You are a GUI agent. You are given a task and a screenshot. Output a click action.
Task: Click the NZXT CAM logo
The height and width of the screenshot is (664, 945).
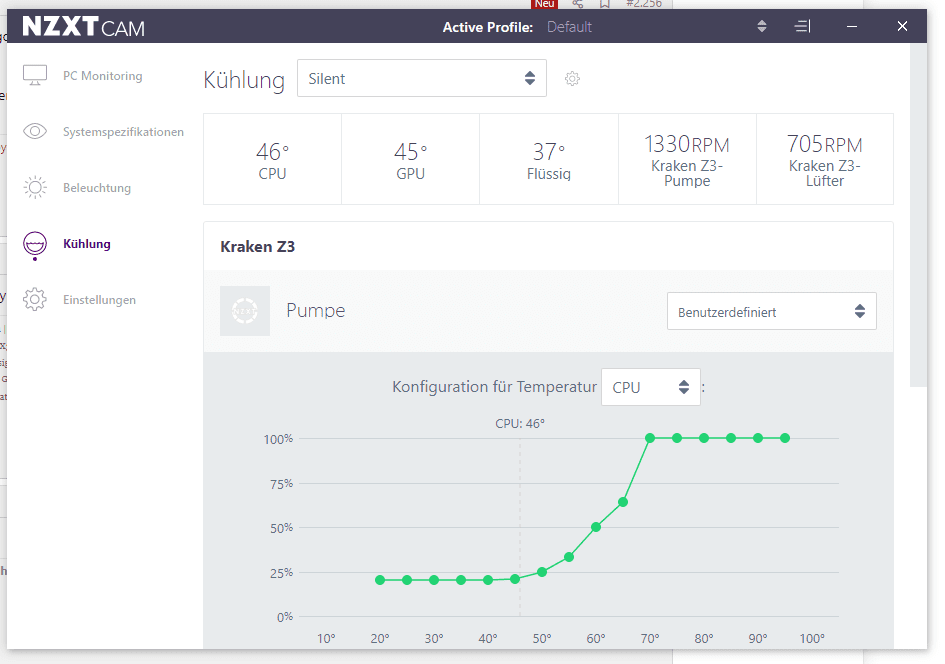point(84,27)
